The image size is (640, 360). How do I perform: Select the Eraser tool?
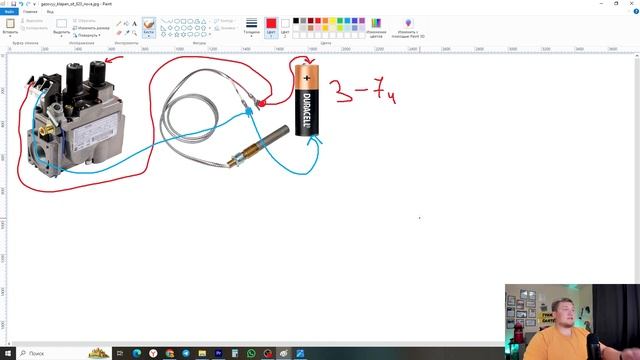pos(119,32)
